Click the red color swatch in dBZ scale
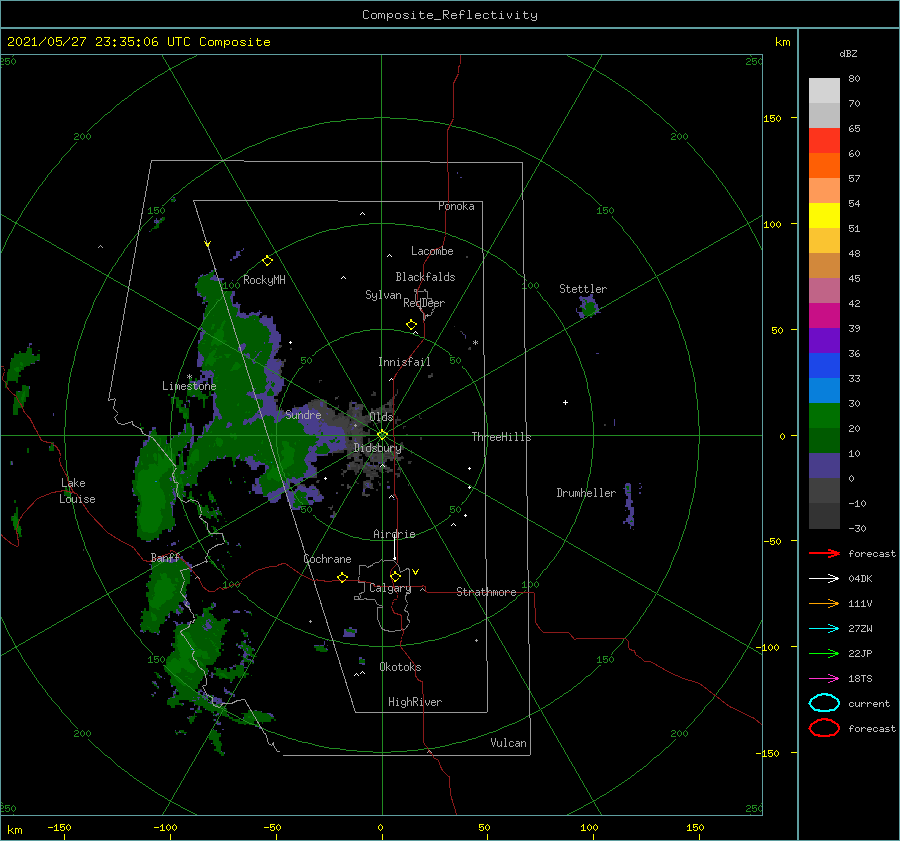 tap(824, 141)
